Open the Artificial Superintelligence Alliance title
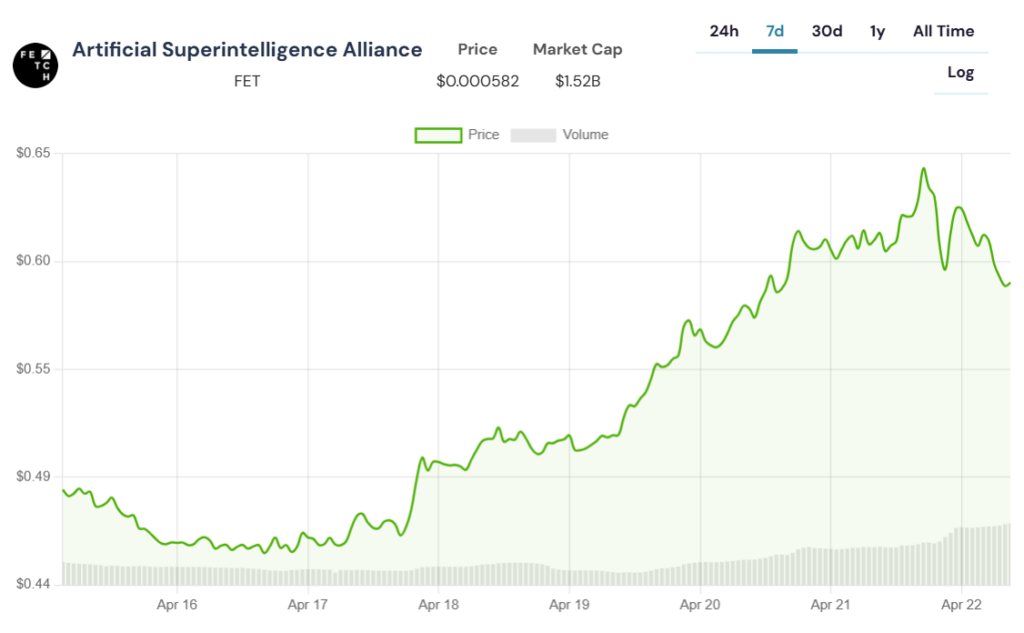 click(247, 49)
